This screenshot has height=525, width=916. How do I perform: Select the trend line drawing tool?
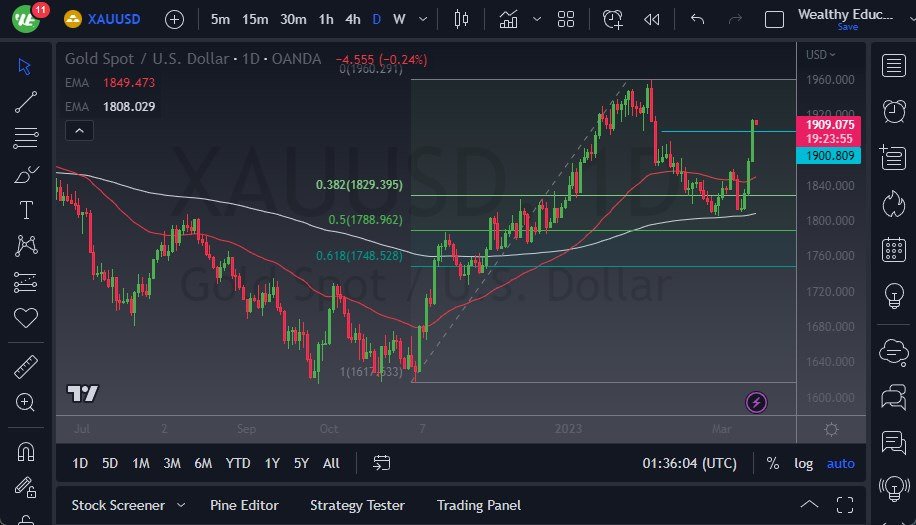tap(26, 101)
